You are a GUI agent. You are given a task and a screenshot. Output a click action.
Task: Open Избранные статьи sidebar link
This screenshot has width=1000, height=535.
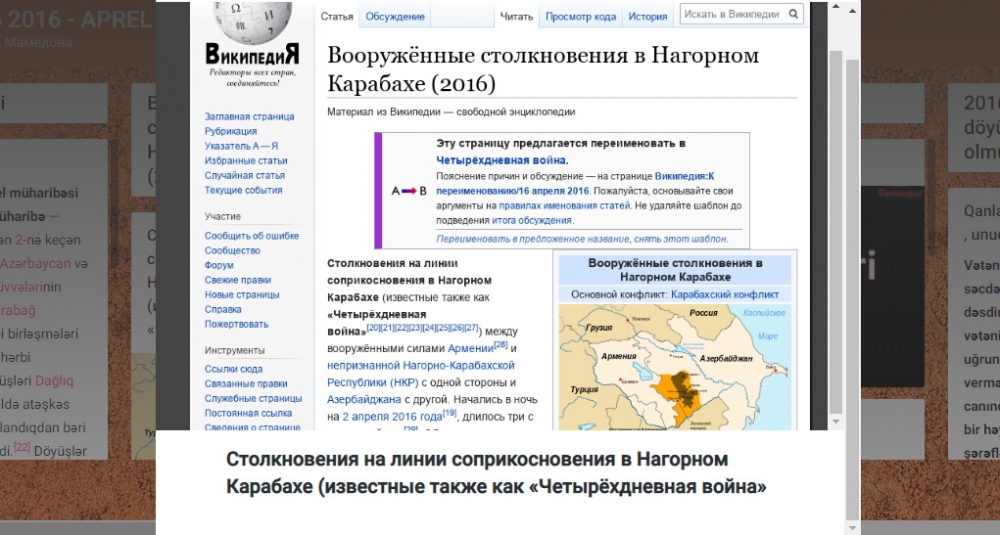click(246, 161)
